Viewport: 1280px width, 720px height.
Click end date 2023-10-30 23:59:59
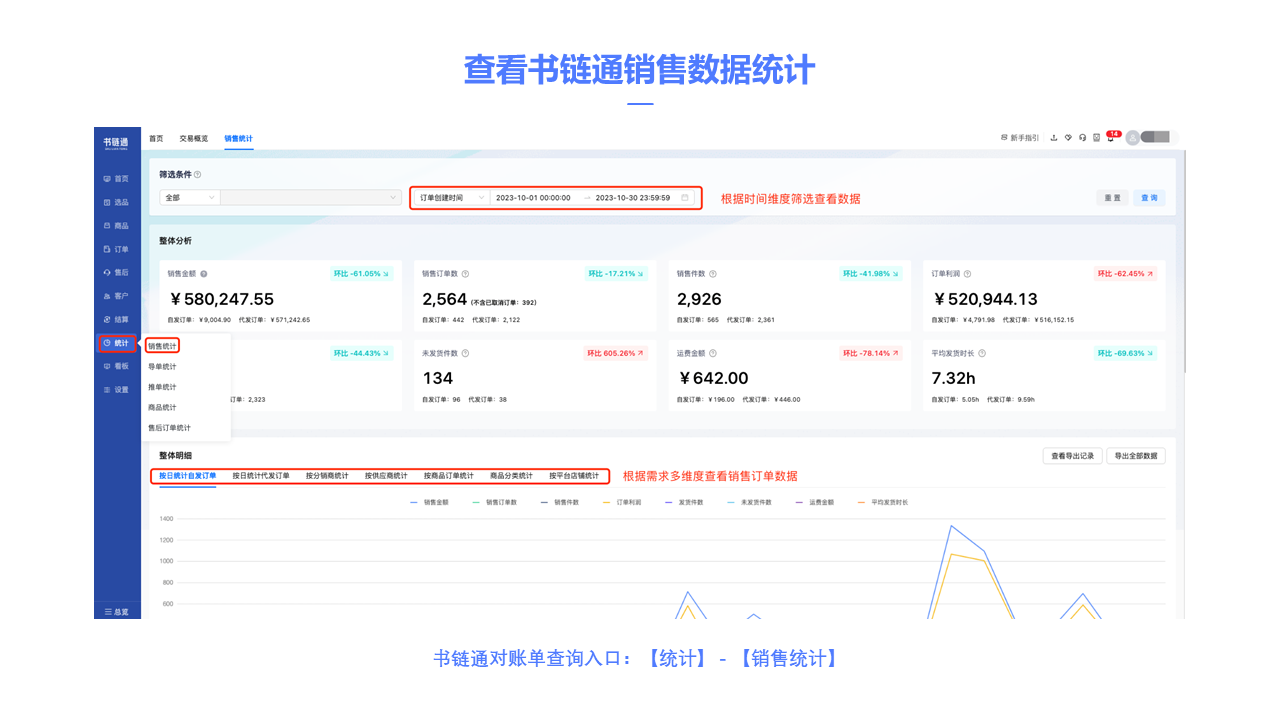(x=633, y=198)
